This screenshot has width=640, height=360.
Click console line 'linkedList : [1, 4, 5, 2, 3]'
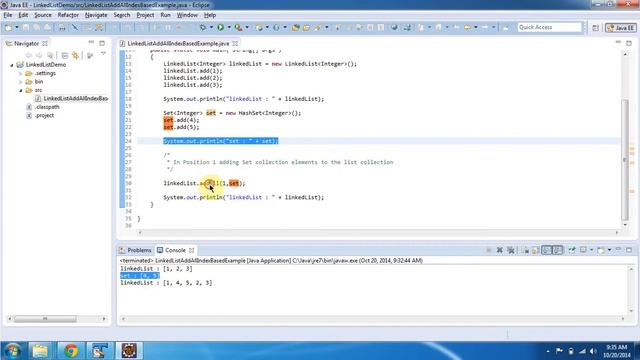166,282
